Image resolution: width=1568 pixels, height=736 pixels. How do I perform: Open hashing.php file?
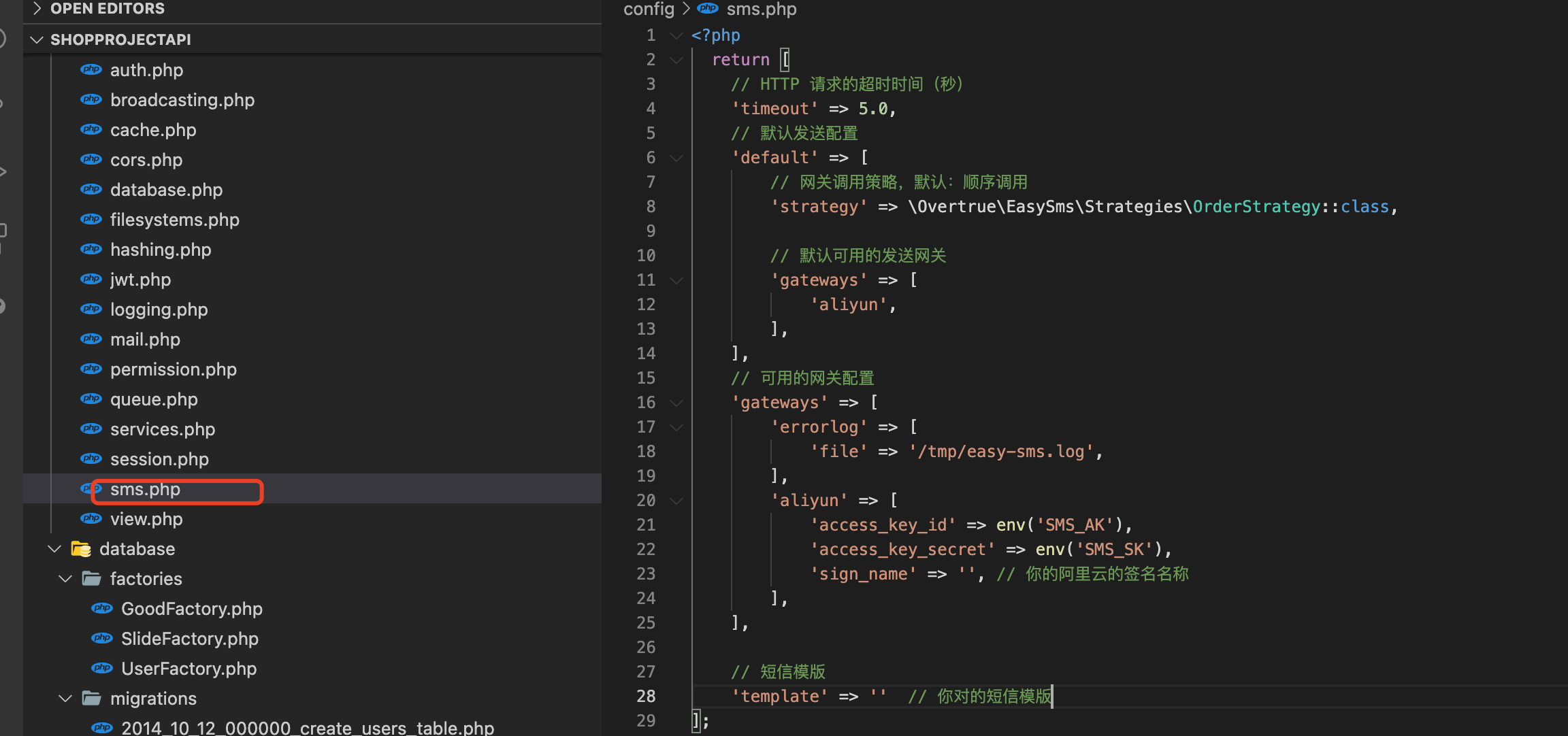pyautogui.click(x=161, y=250)
